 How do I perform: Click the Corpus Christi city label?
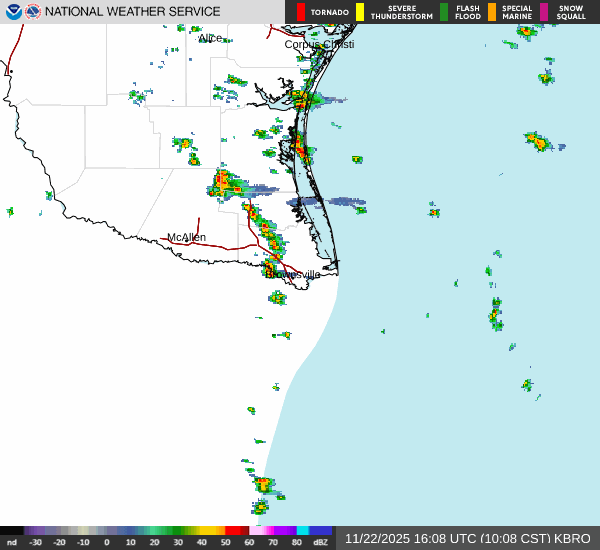319,44
